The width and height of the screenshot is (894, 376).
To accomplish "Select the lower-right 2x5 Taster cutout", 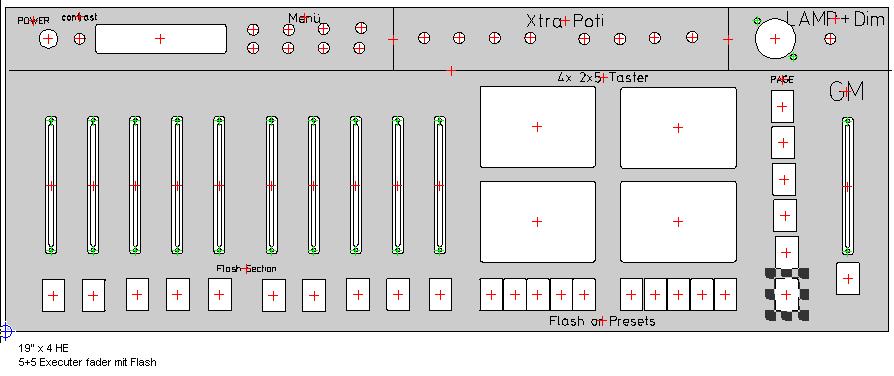I will coord(678,222).
